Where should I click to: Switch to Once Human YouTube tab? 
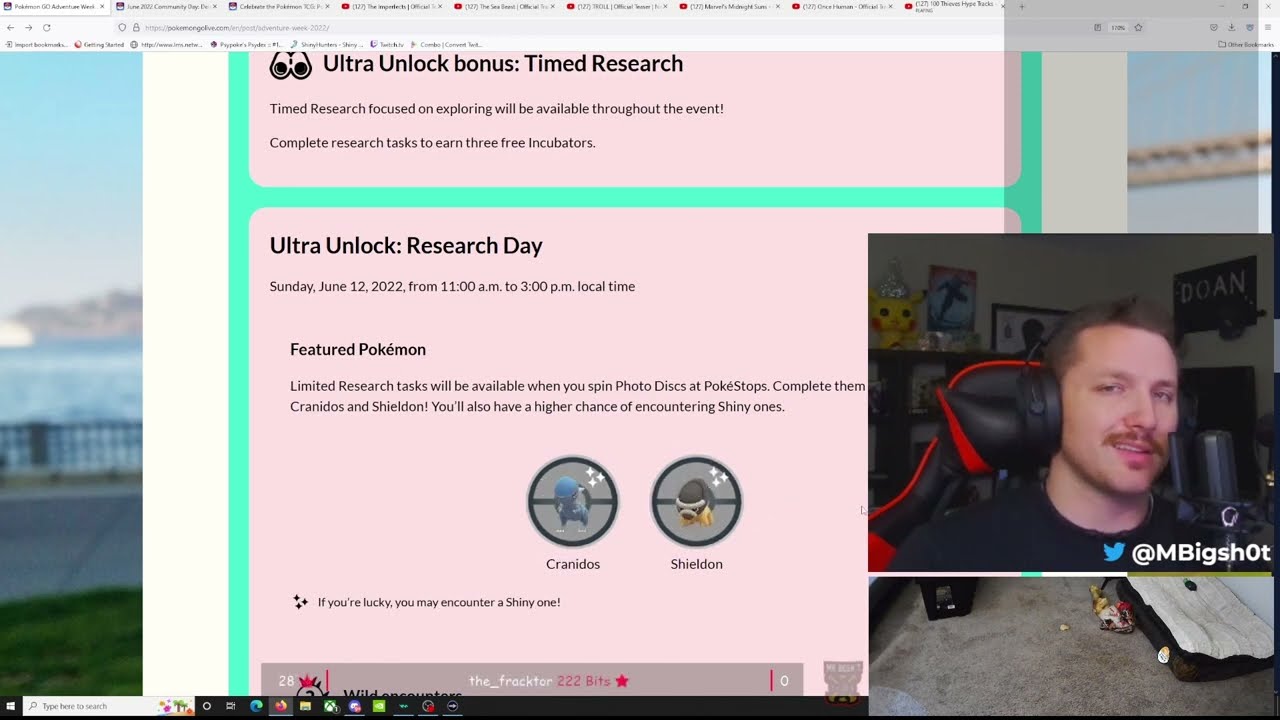pyautogui.click(x=842, y=6)
